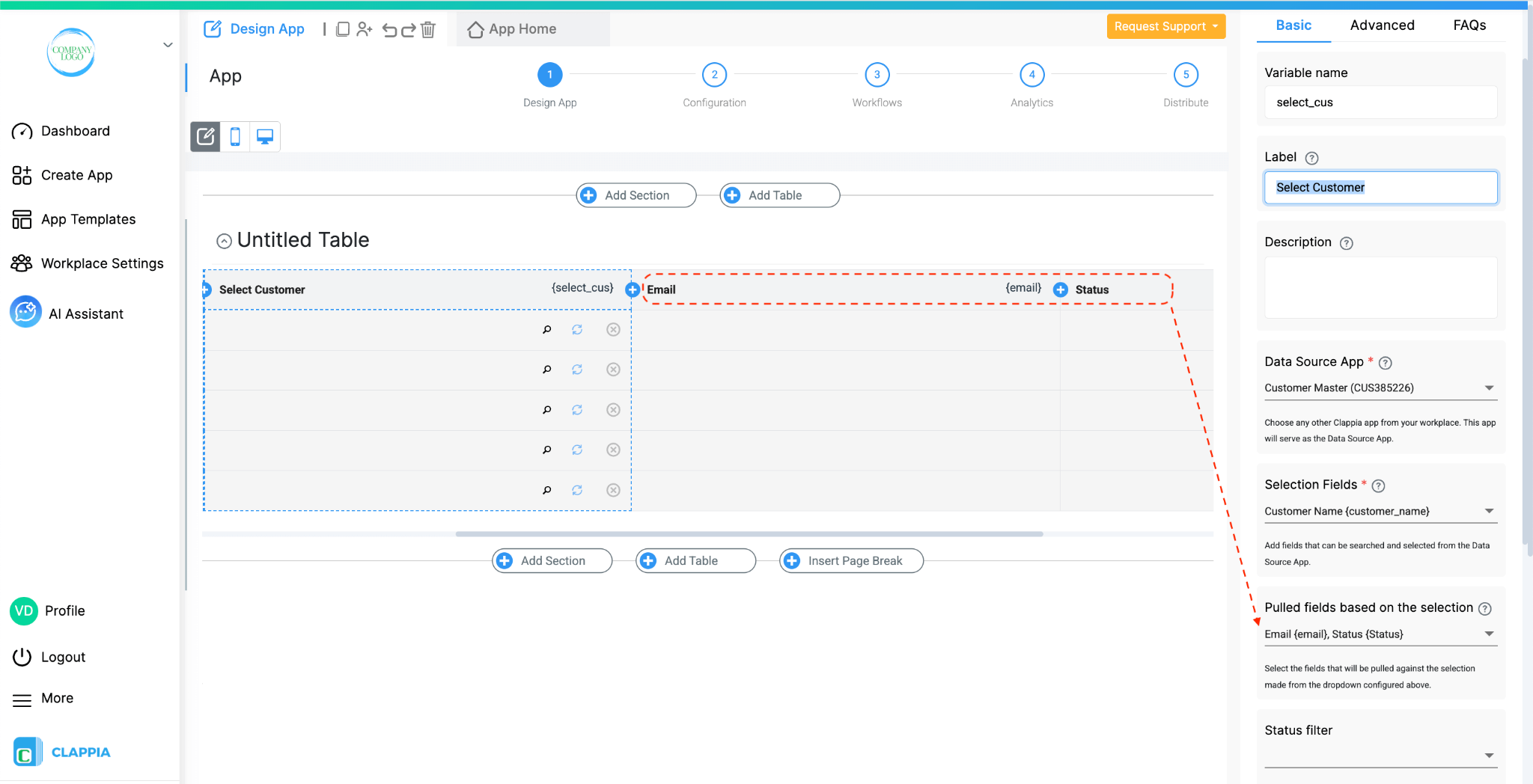Click the search magnifier in the first table row

(547, 329)
